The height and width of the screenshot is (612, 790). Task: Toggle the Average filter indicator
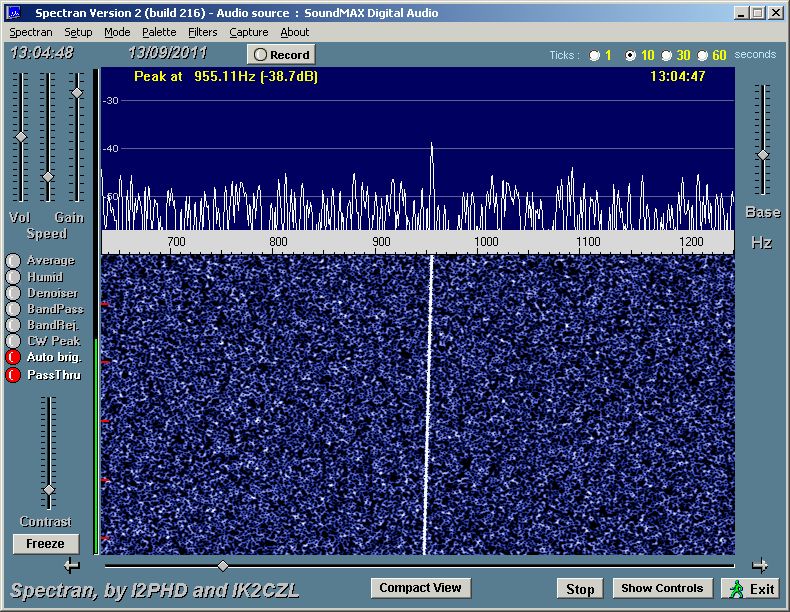13,261
